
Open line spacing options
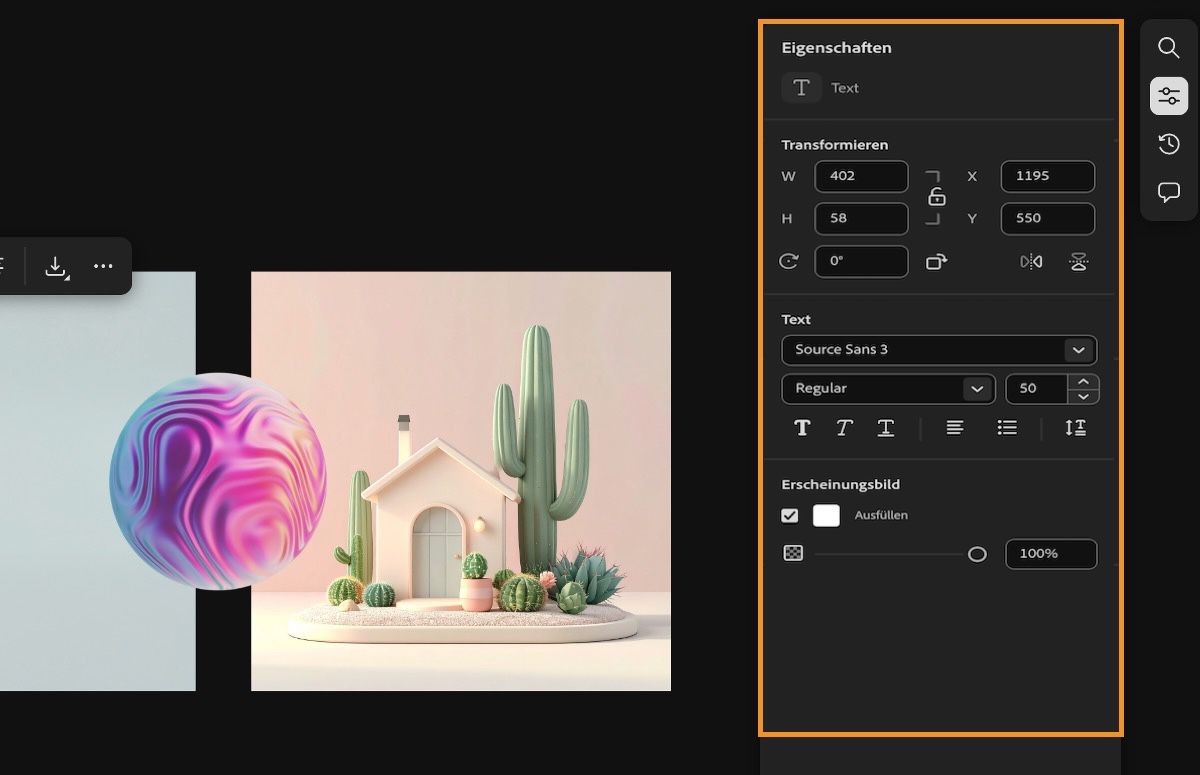pos(1076,427)
